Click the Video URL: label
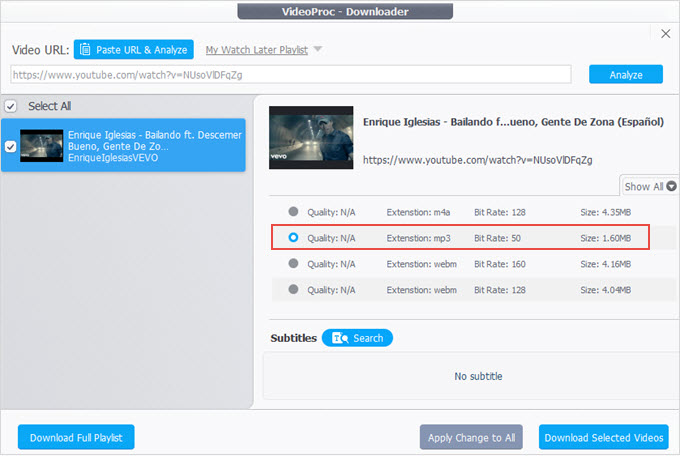This screenshot has height=456, width=680. [40, 50]
